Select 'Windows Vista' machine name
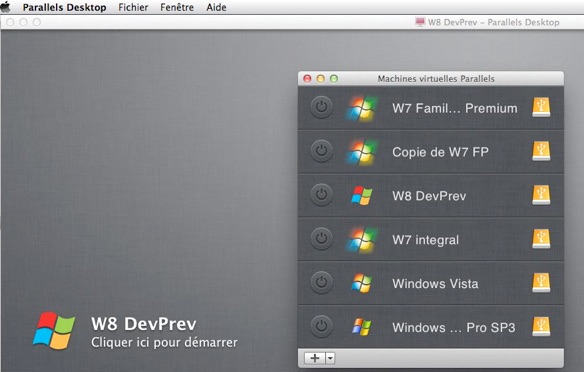The image size is (584, 372). pyautogui.click(x=435, y=284)
